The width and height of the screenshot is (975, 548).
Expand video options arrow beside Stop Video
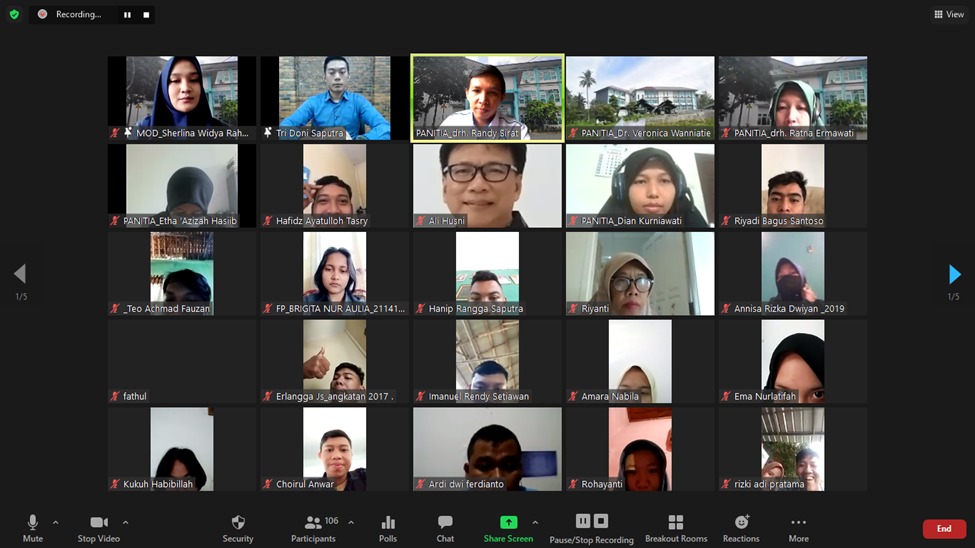tap(125, 522)
